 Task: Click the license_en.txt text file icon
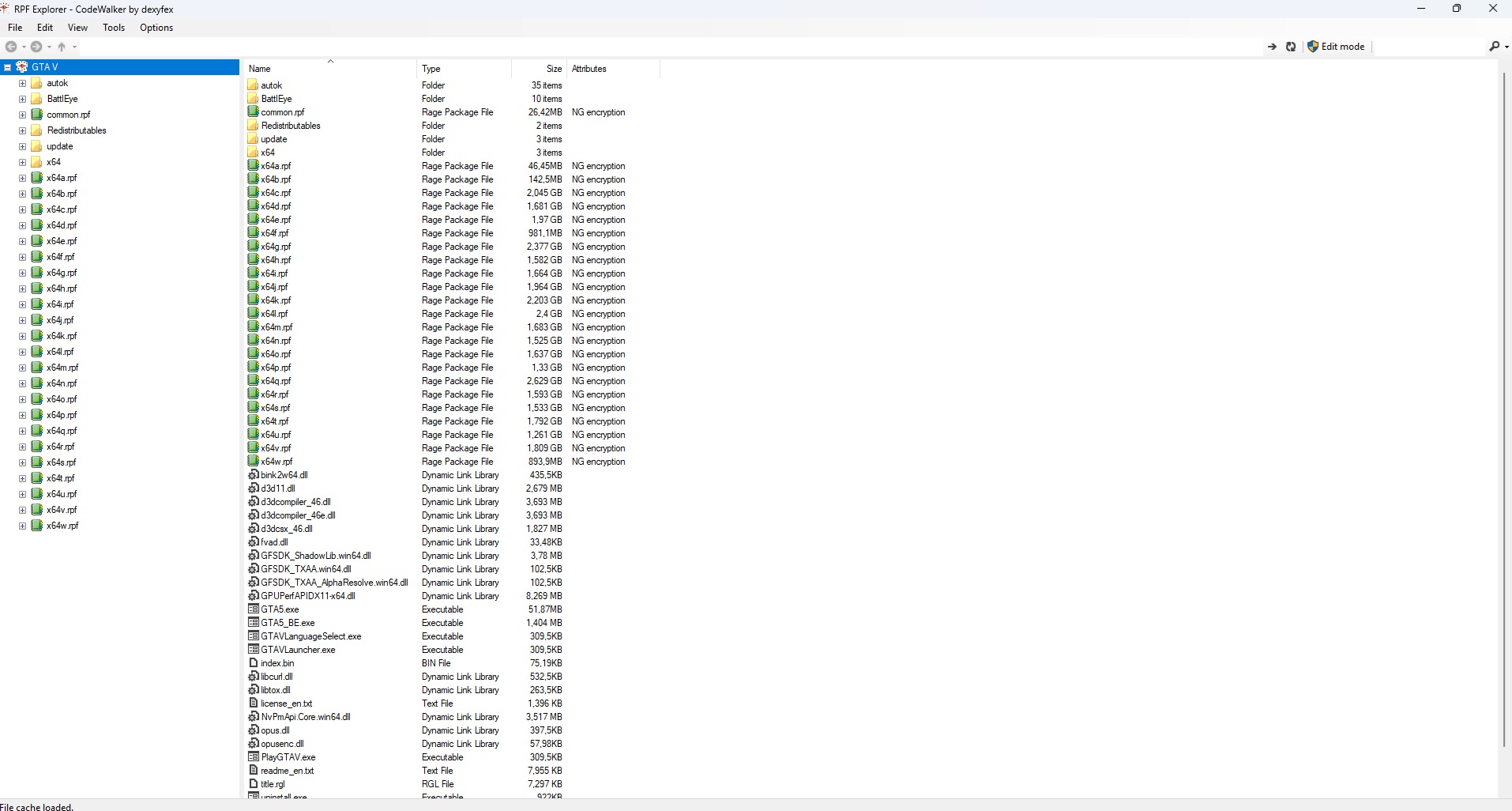pos(254,703)
